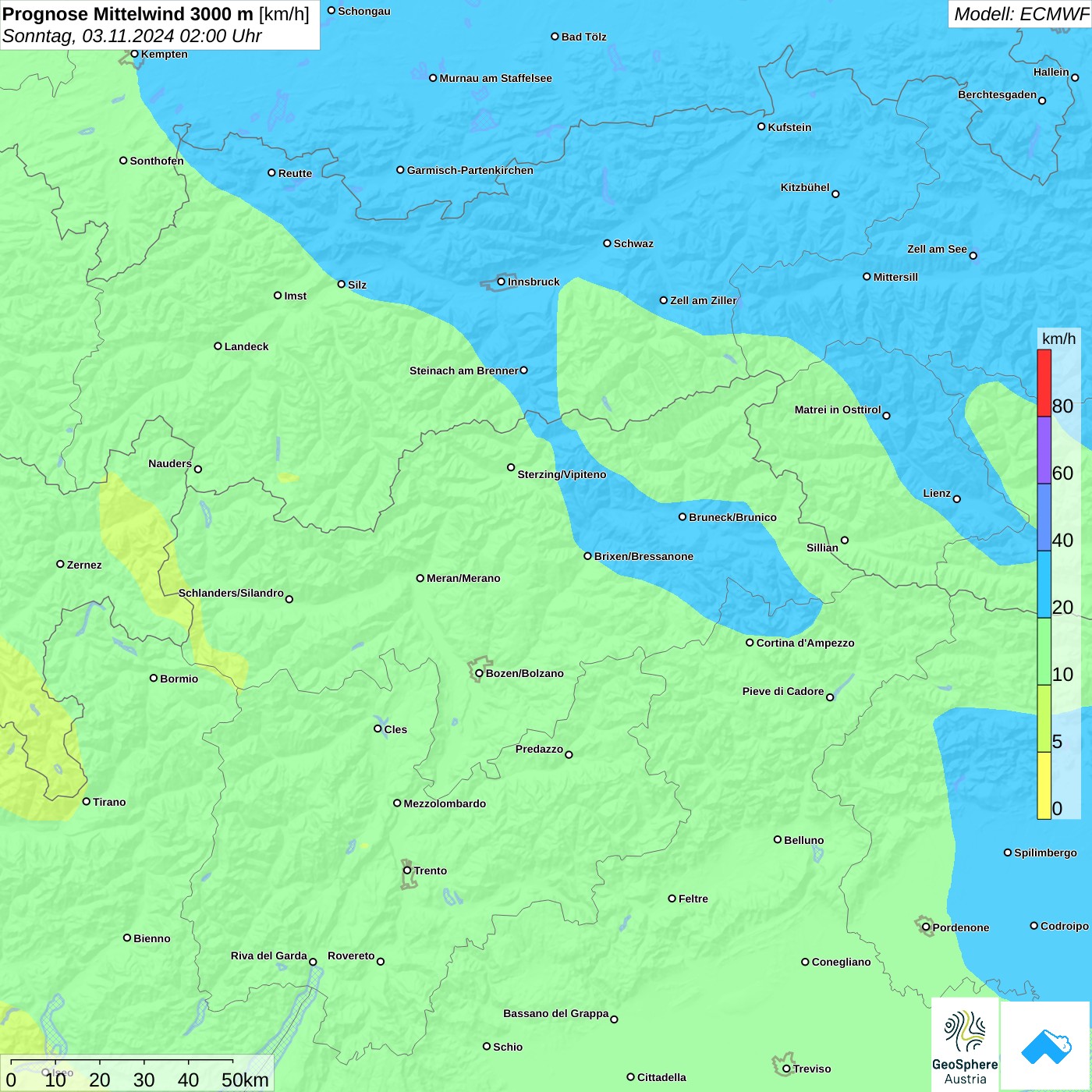
Task: Click the Berchtesgaden label
Action: tap(998, 94)
